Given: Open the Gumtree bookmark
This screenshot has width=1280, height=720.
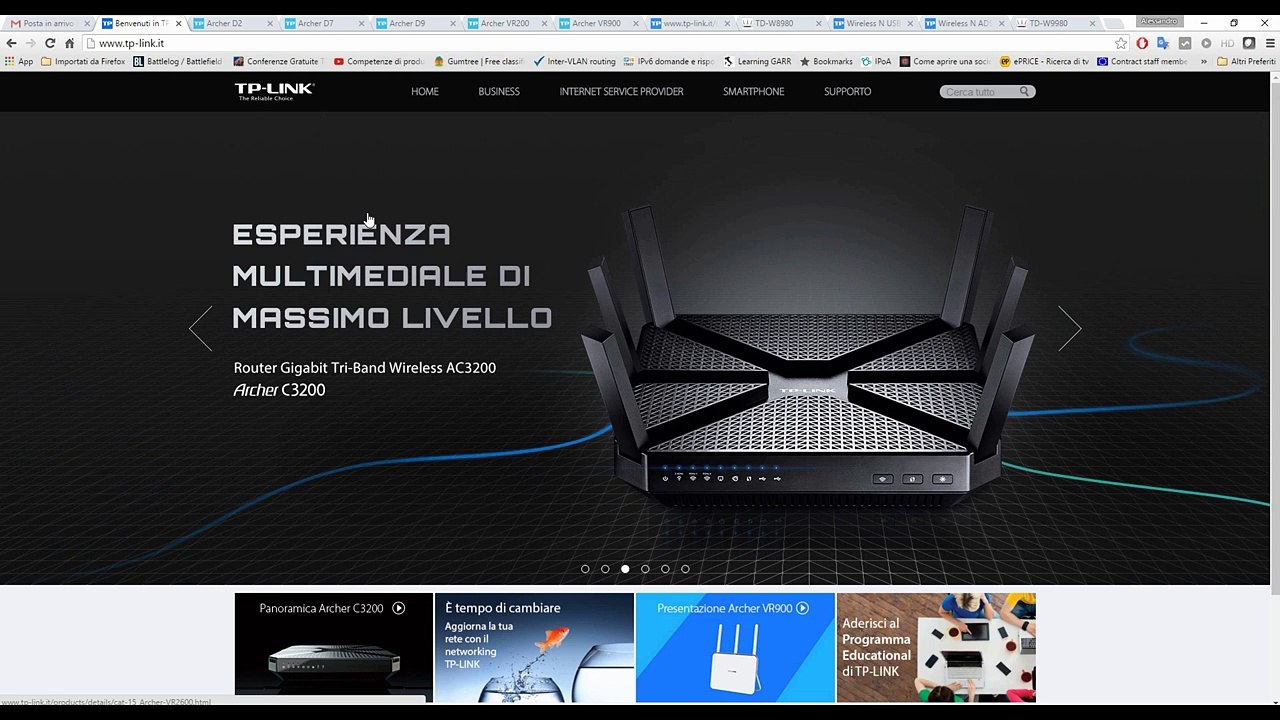Looking at the screenshot, I should 479,61.
